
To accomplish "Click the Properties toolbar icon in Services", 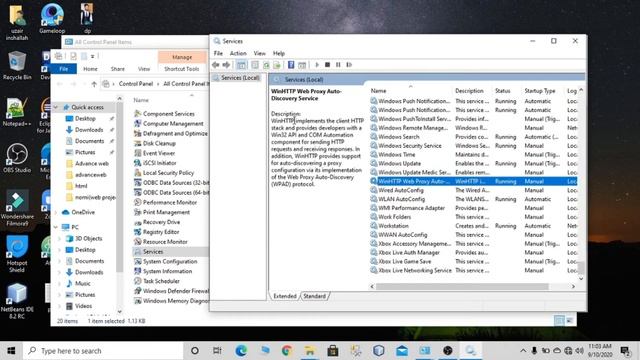I will point(255,65).
